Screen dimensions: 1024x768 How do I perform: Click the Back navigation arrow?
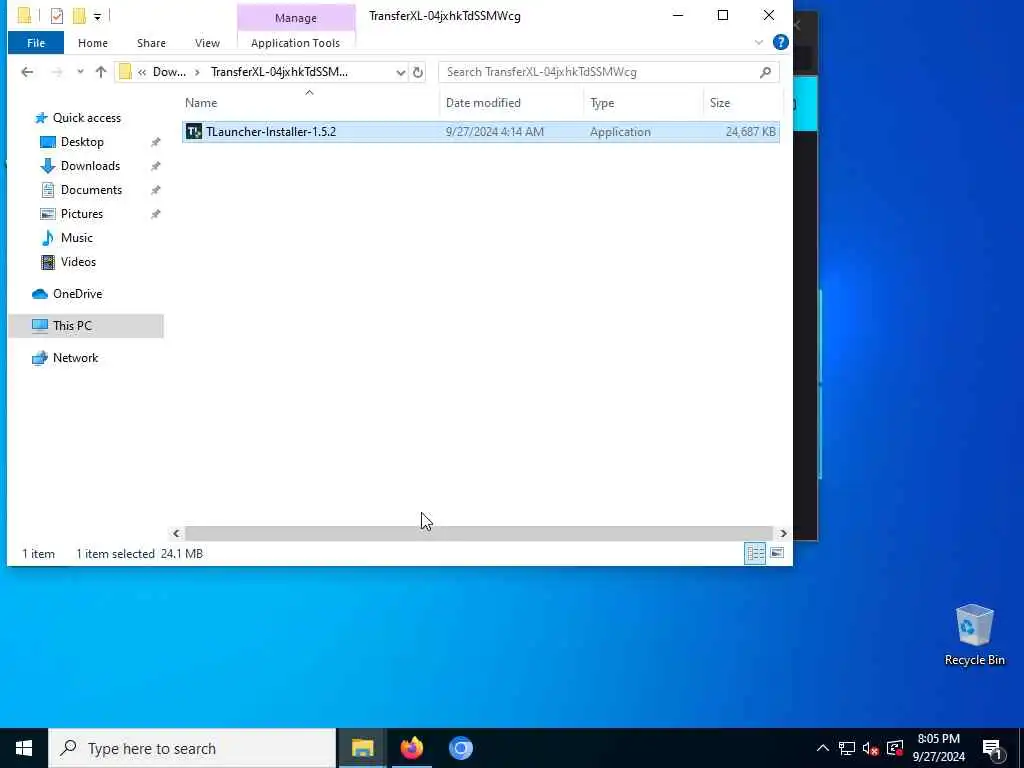pos(27,72)
